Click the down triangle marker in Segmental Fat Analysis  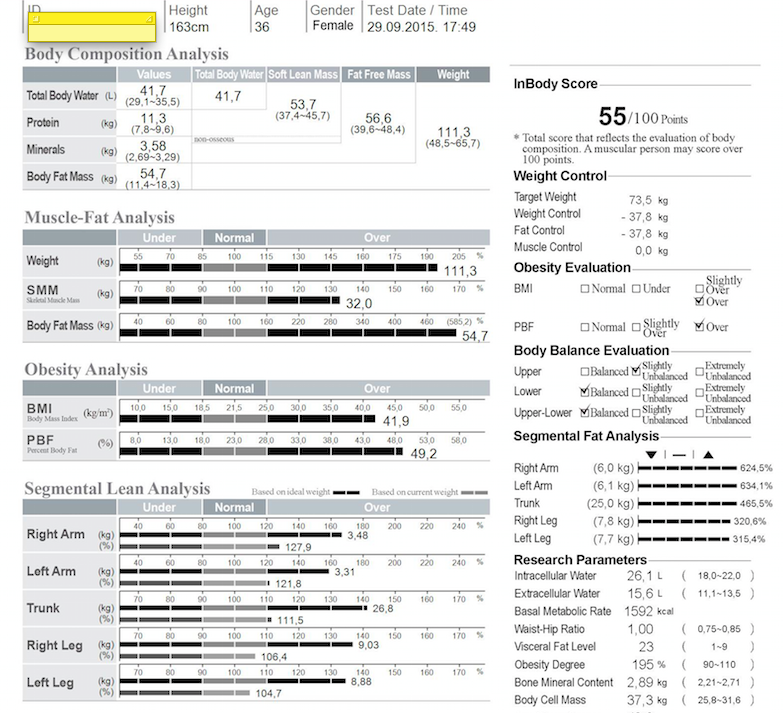(x=651, y=454)
